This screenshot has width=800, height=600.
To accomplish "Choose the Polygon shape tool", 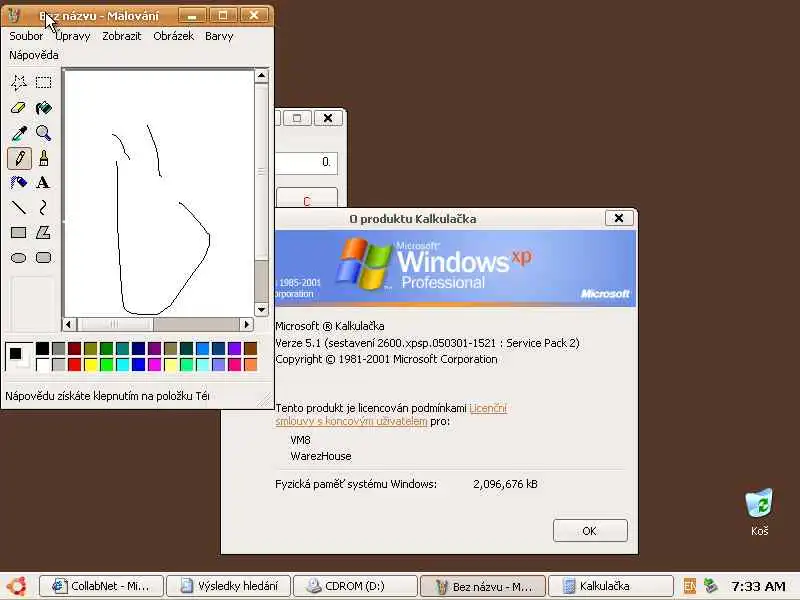I will (43, 233).
